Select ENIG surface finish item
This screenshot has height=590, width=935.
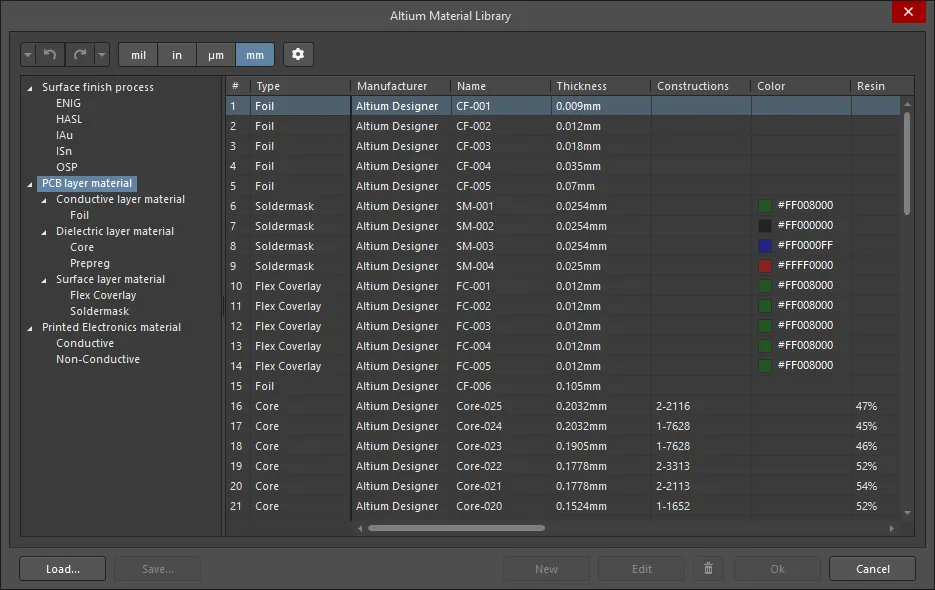tap(69, 103)
